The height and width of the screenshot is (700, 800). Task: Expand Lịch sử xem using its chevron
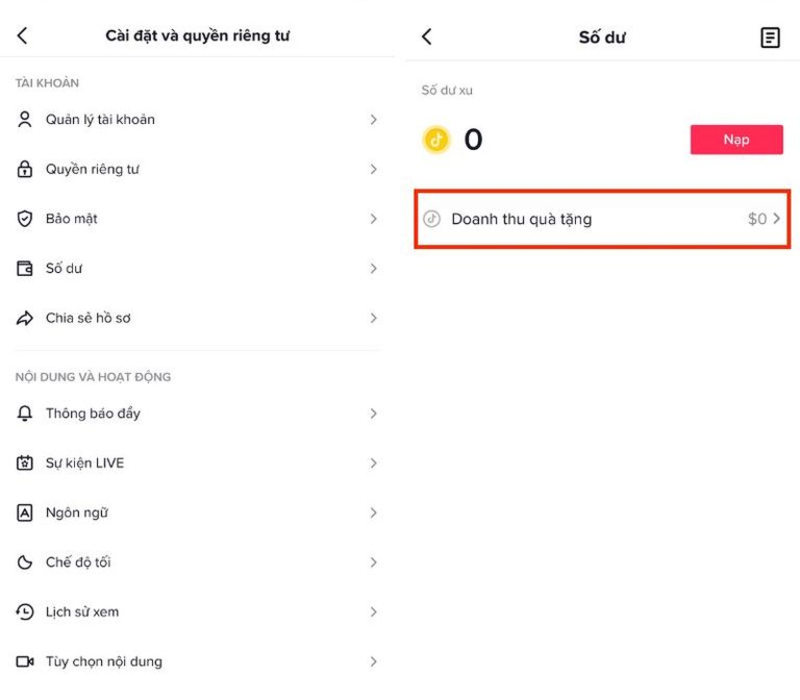[x=373, y=612]
